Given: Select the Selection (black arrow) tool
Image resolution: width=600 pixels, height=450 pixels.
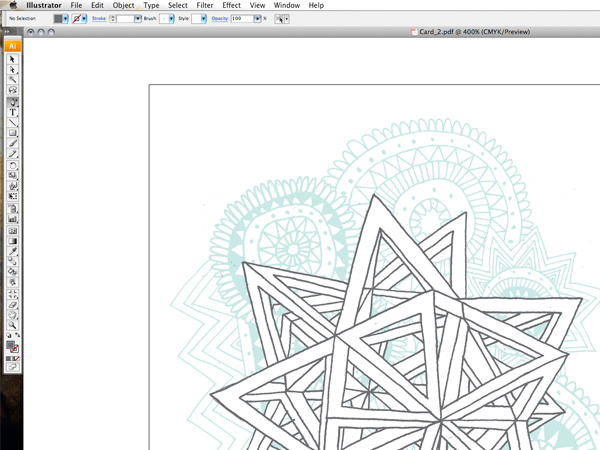Looking at the screenshot, I should click(13, 59).
